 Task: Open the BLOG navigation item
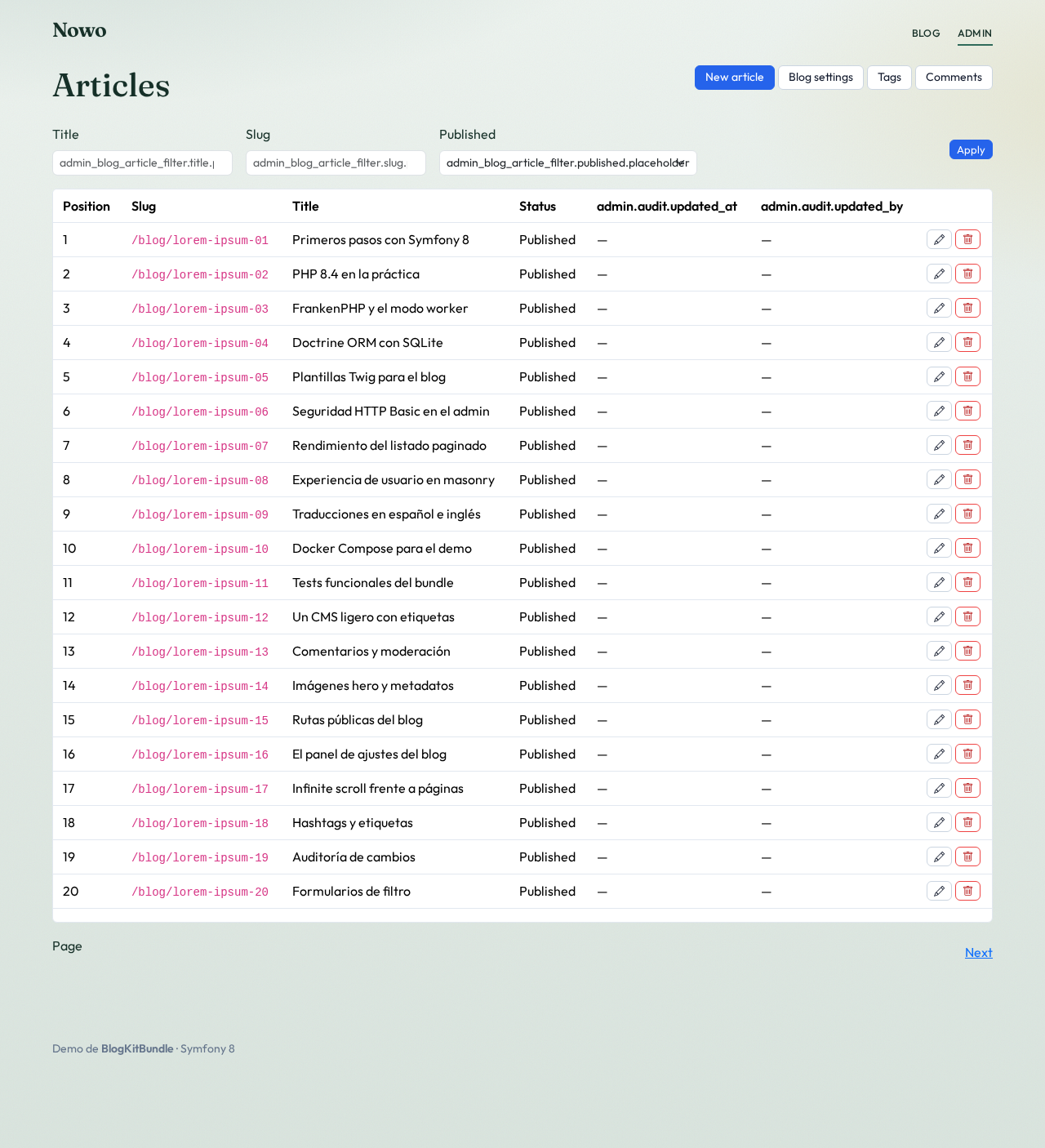coord(926,33)
